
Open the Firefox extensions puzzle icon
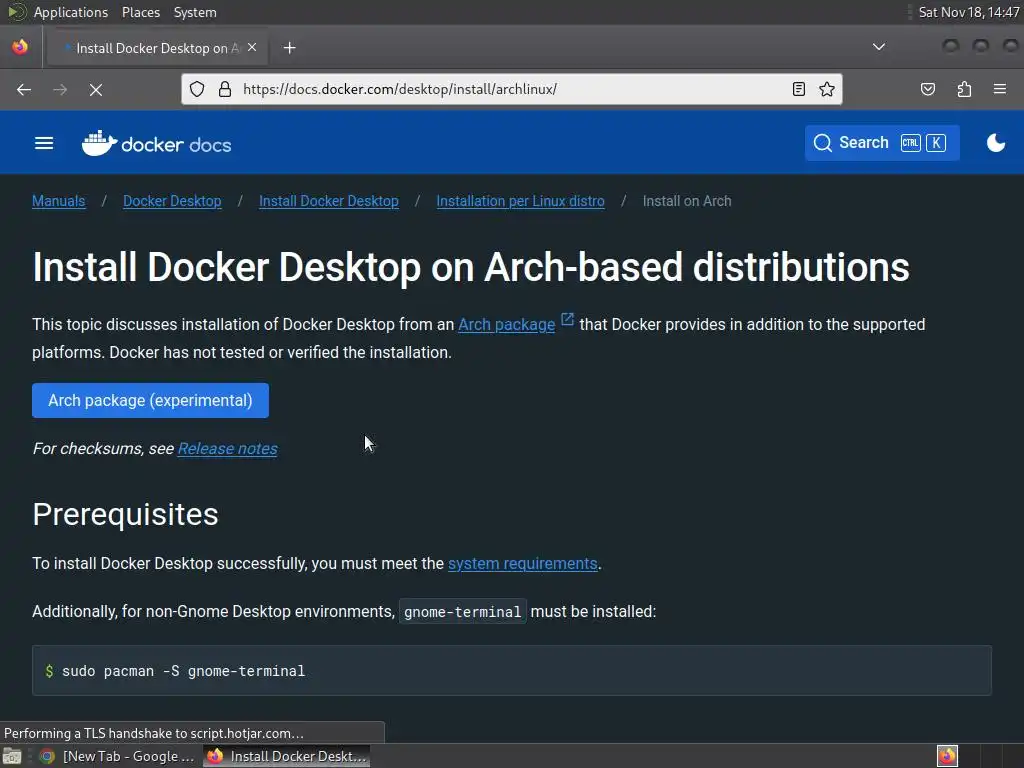pos(964,89)
